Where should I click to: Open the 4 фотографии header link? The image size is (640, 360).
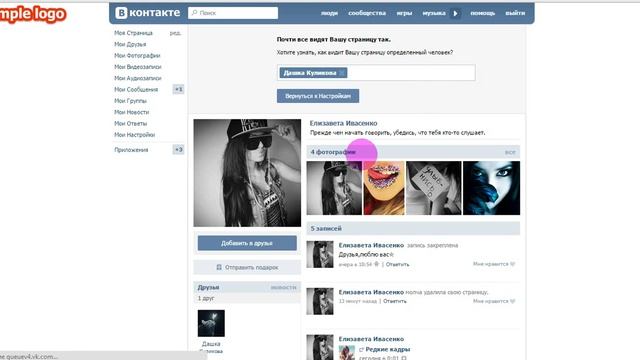tap(333, 152)
